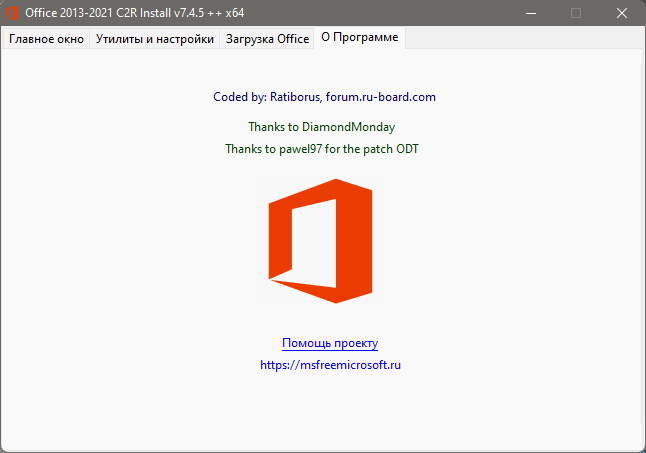Maximize the C2R Install window
The height and width of the screenshot is (453, 646).
(575, 13)
